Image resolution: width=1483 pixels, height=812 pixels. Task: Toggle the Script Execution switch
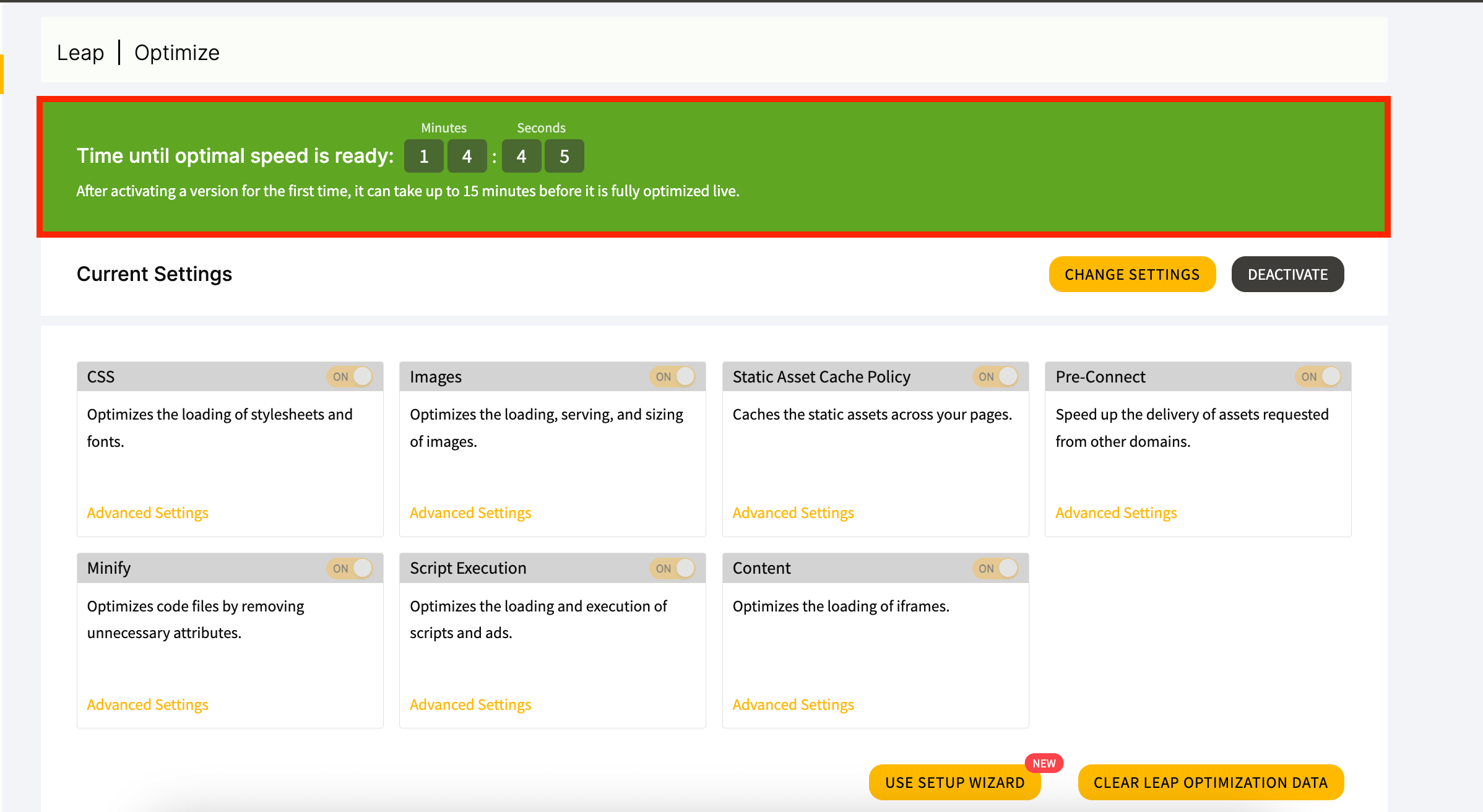point(673,568)
